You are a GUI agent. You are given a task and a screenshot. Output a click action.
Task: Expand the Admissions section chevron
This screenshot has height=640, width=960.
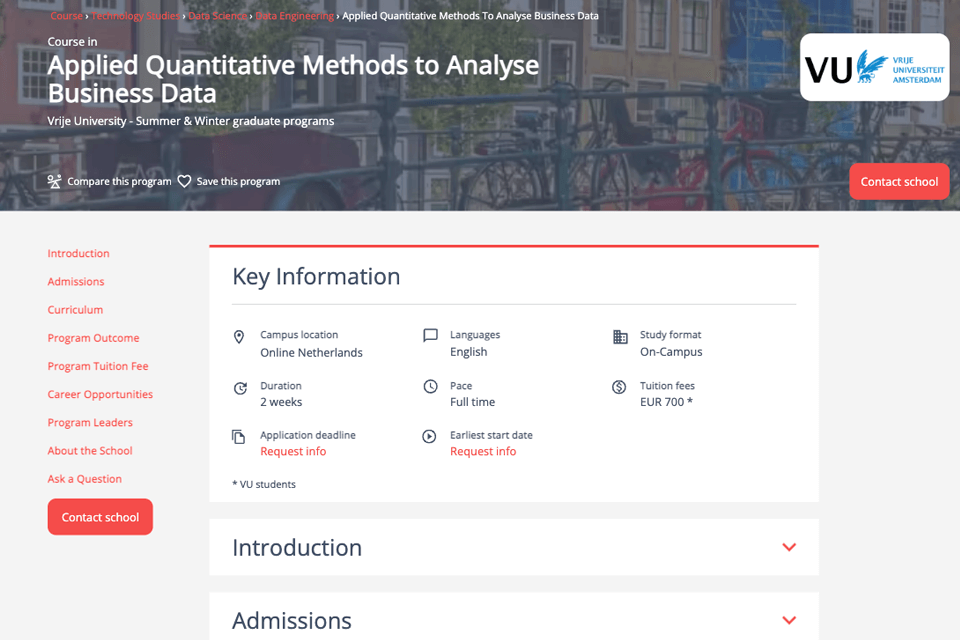point(789,620)
